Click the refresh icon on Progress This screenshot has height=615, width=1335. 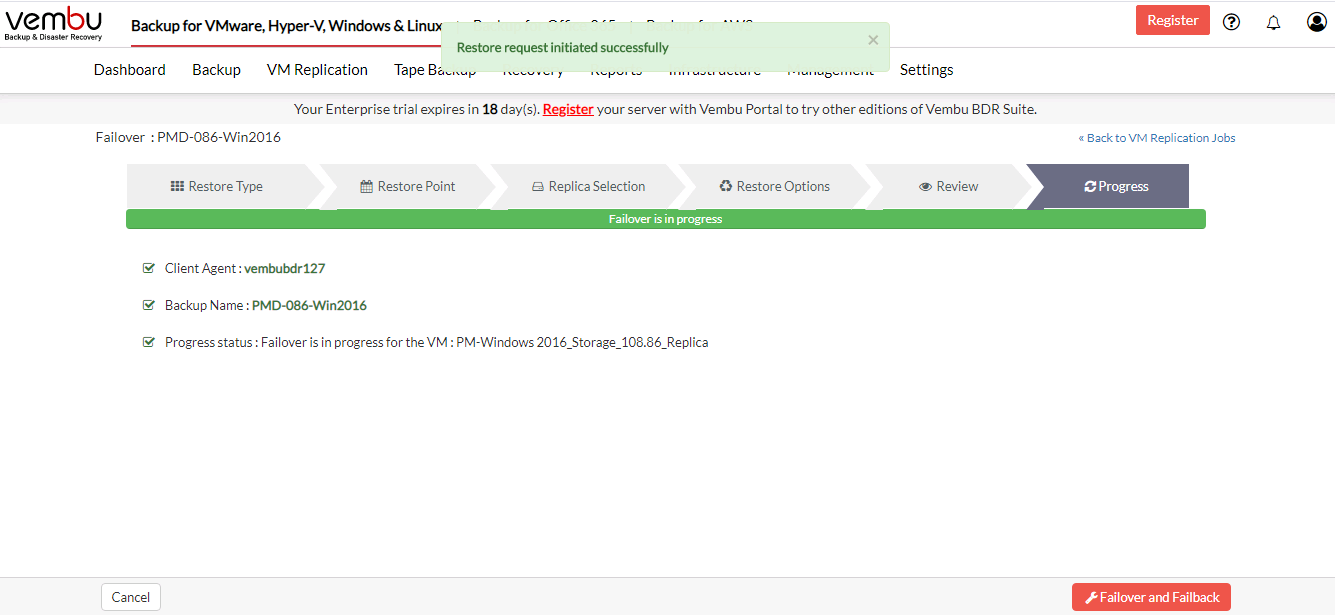point(1090,186)
